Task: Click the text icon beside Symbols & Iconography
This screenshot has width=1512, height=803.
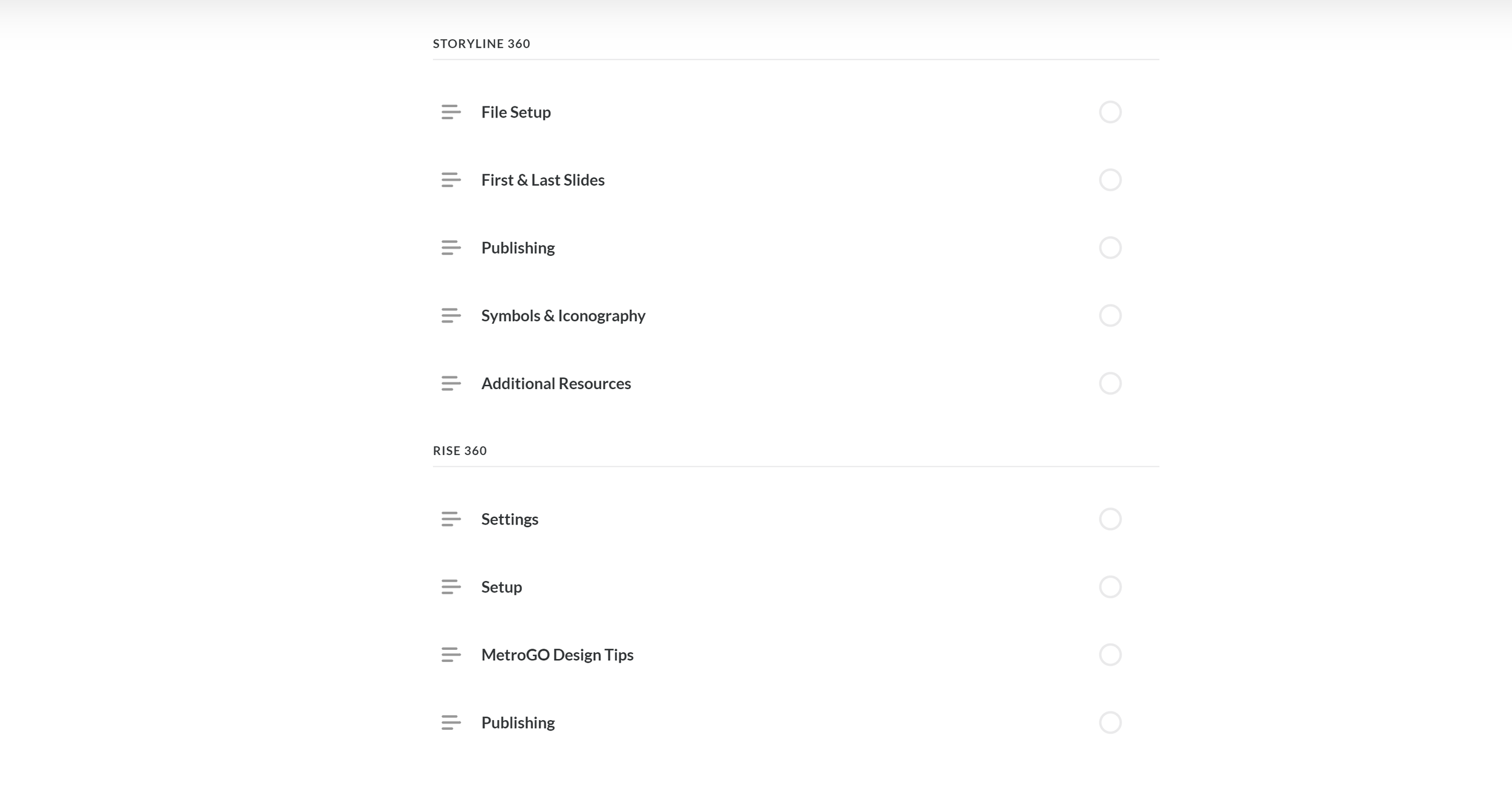Action: click(x=451, y=315)
